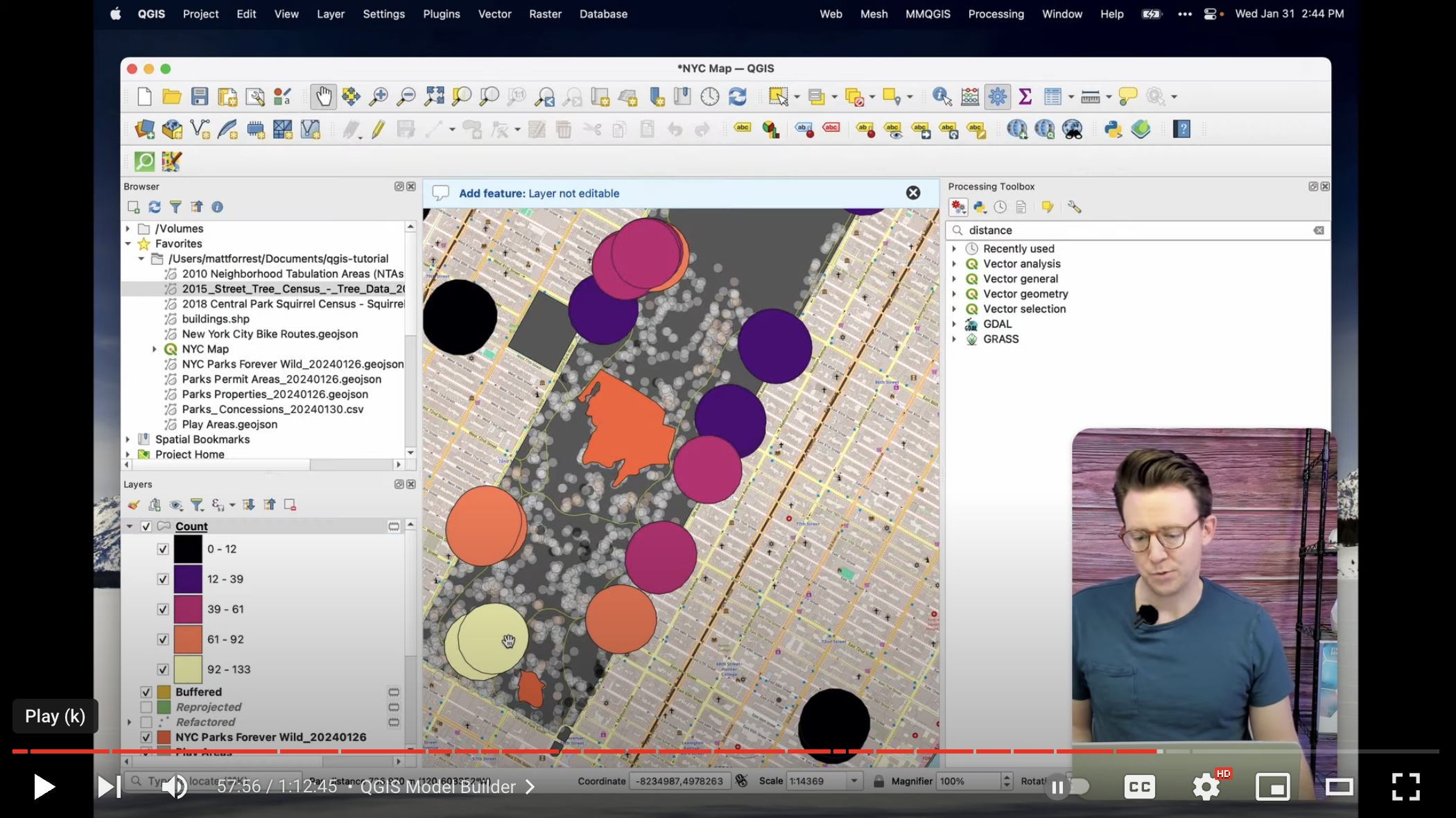
Task: Click the Zoom Out magnifier tool
Action: pos(406,96)
